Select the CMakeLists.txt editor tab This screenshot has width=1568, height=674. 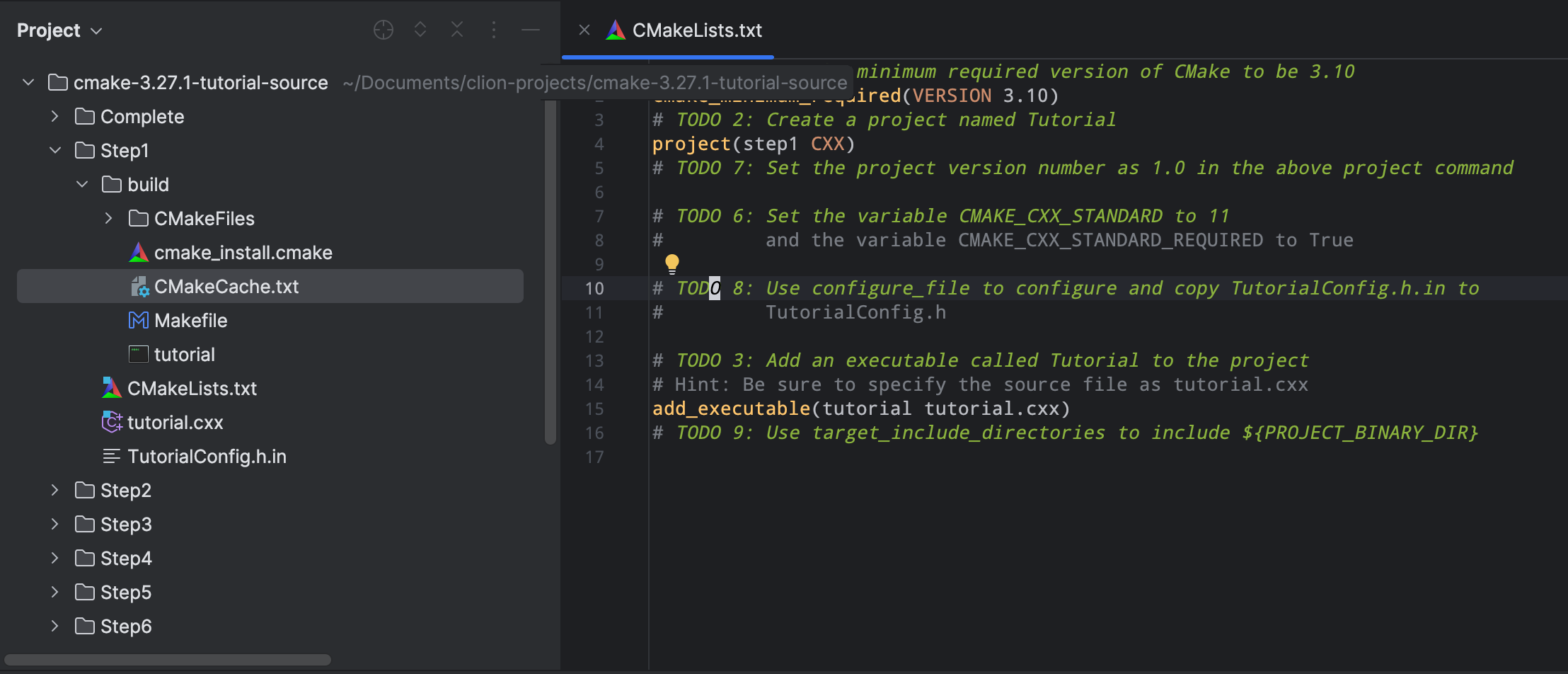[696, 30]
